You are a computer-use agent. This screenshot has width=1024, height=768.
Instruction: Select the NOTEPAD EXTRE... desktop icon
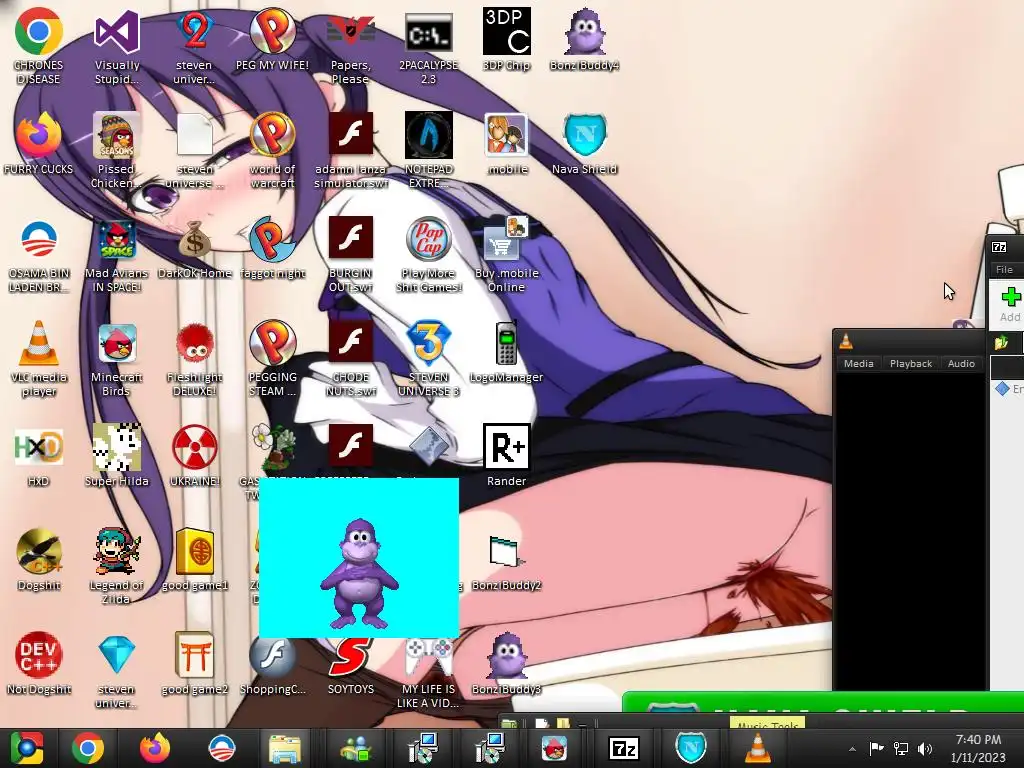click(x=428, y=135)
